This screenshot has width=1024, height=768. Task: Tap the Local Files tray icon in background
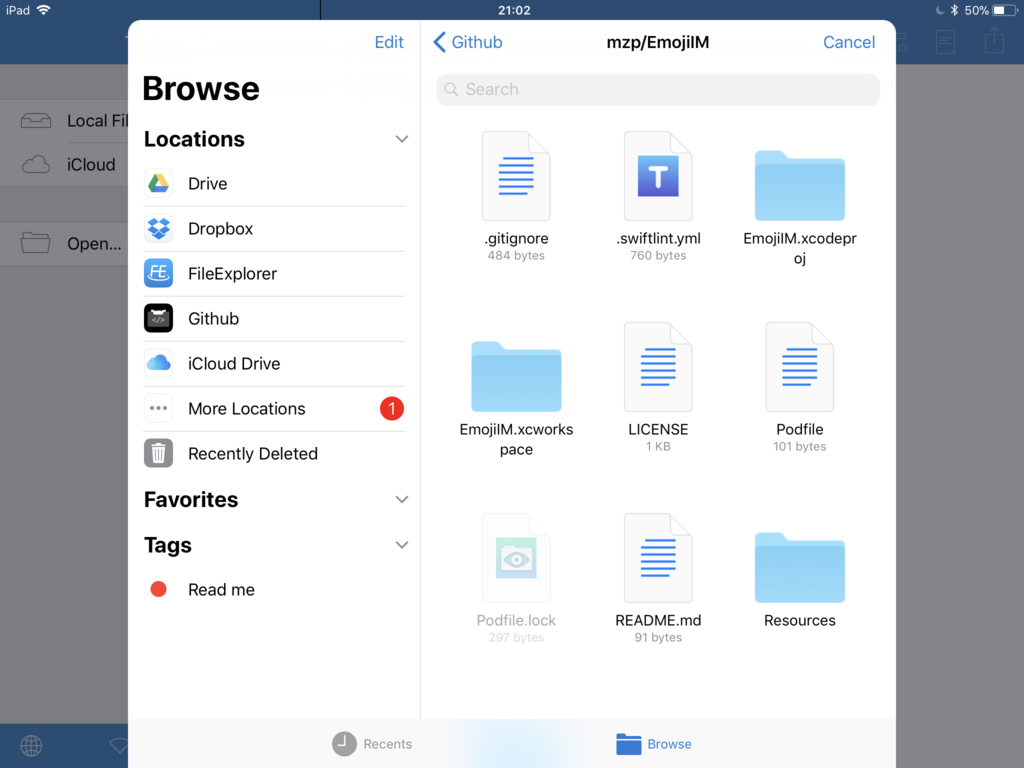click(x=35, y=121)
